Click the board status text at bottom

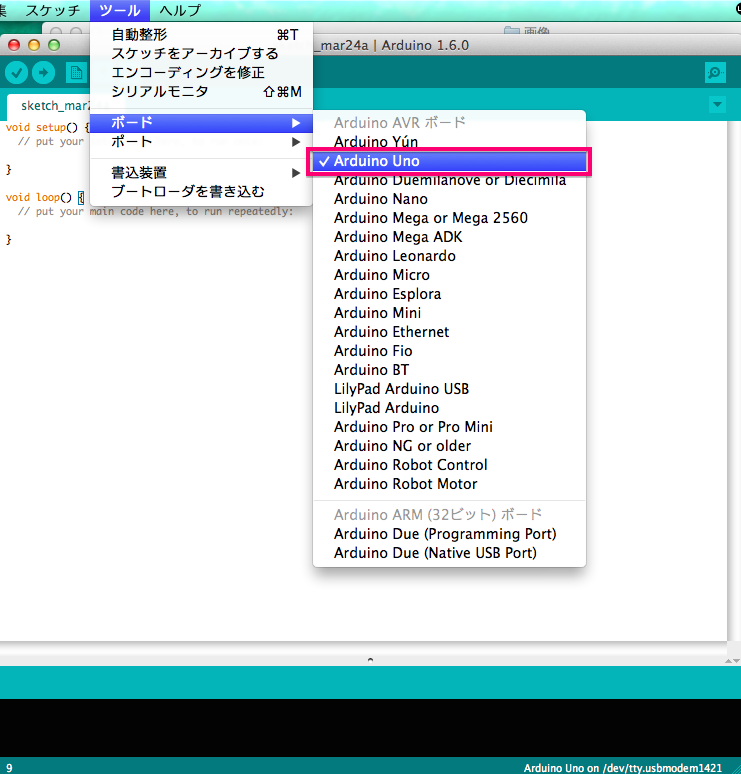(623, 768)
